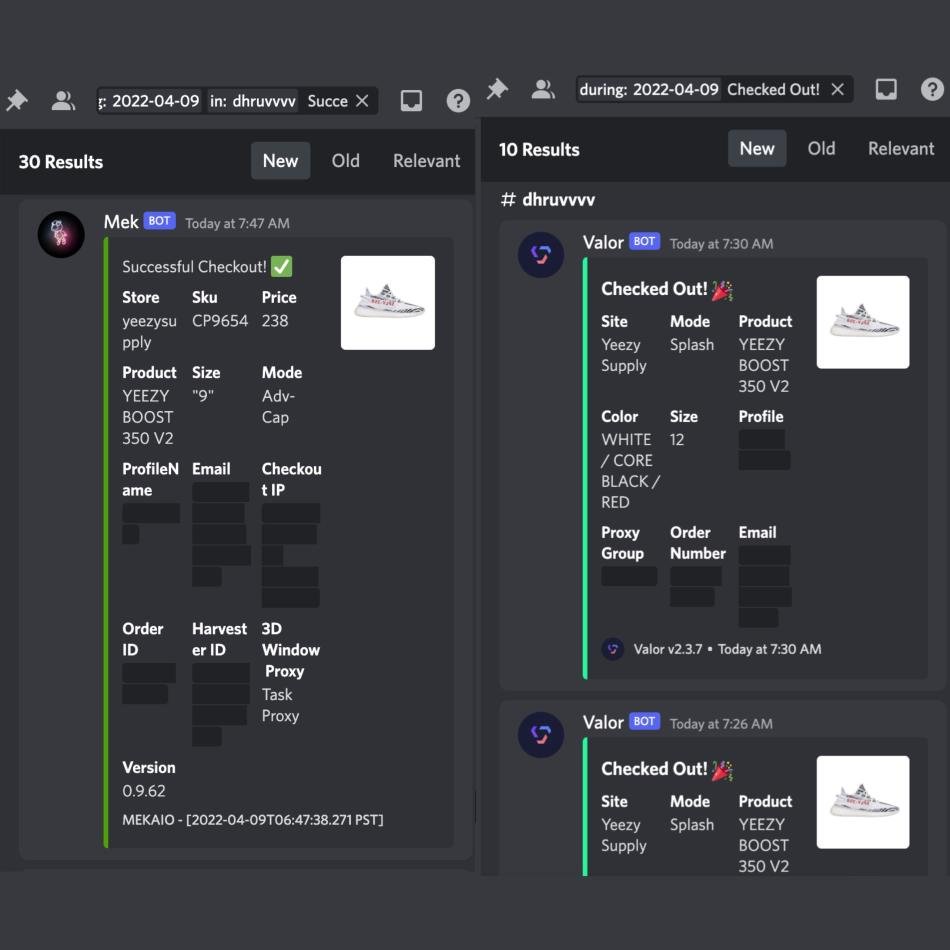
Task: Open pinned messages in left Discord panel
Action: 17,100
